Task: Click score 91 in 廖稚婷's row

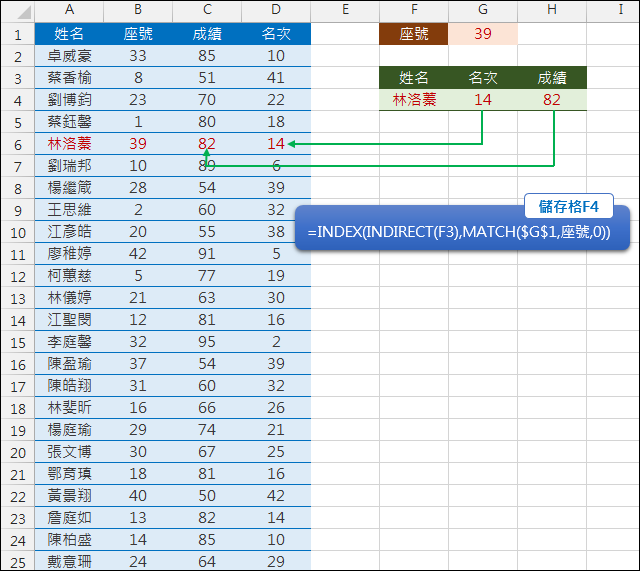Action: (207, 254)
